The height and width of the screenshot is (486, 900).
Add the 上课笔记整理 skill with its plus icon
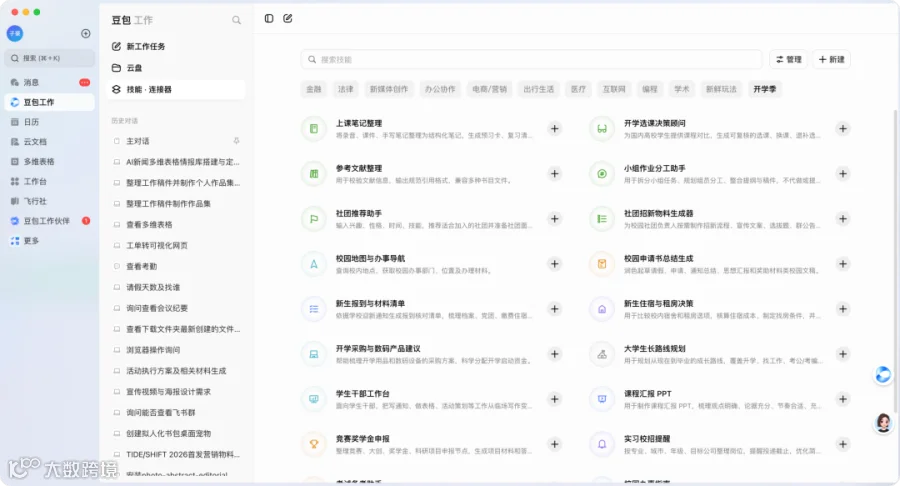coord(554,129)
